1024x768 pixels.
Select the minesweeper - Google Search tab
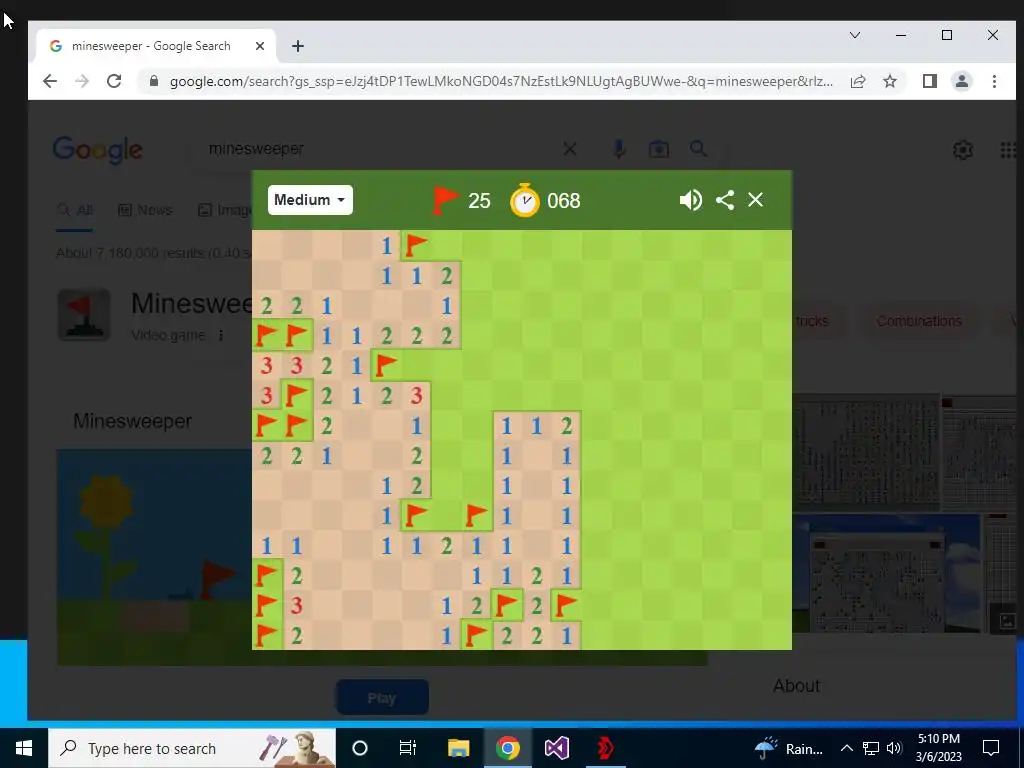(x=157, y=46)
